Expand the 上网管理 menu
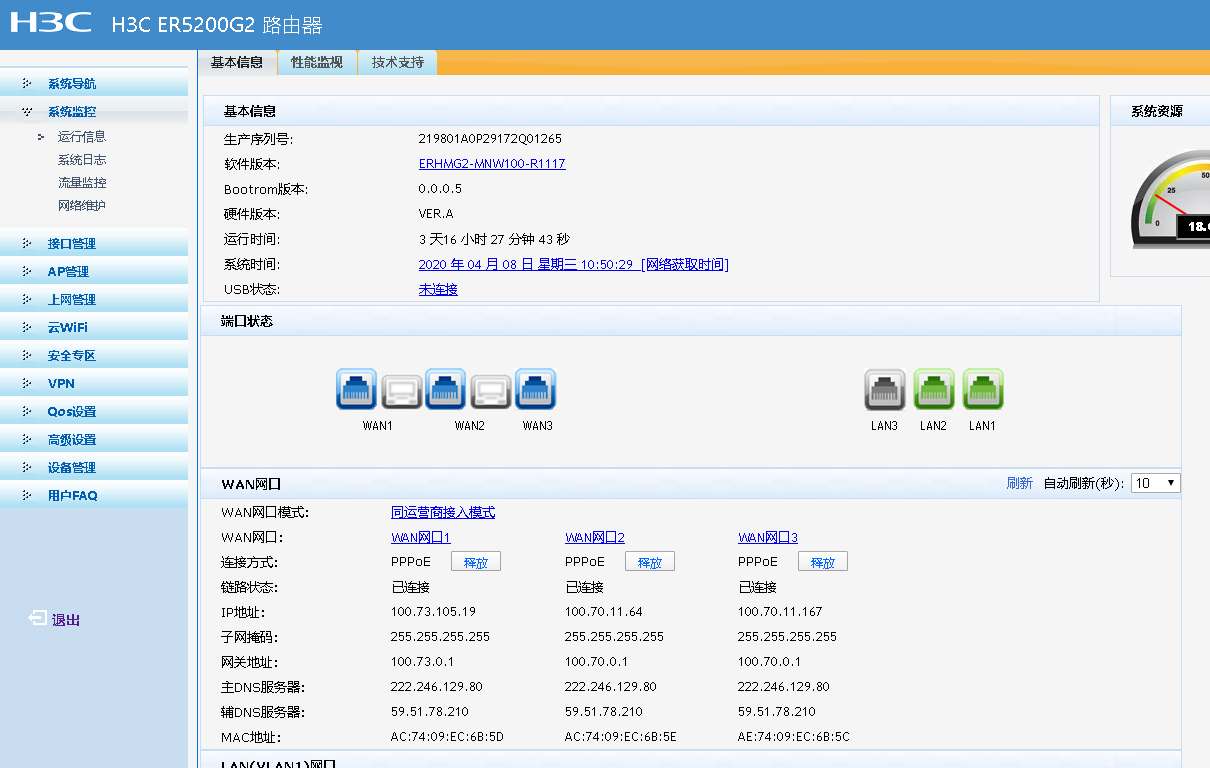 pos(94,300)
